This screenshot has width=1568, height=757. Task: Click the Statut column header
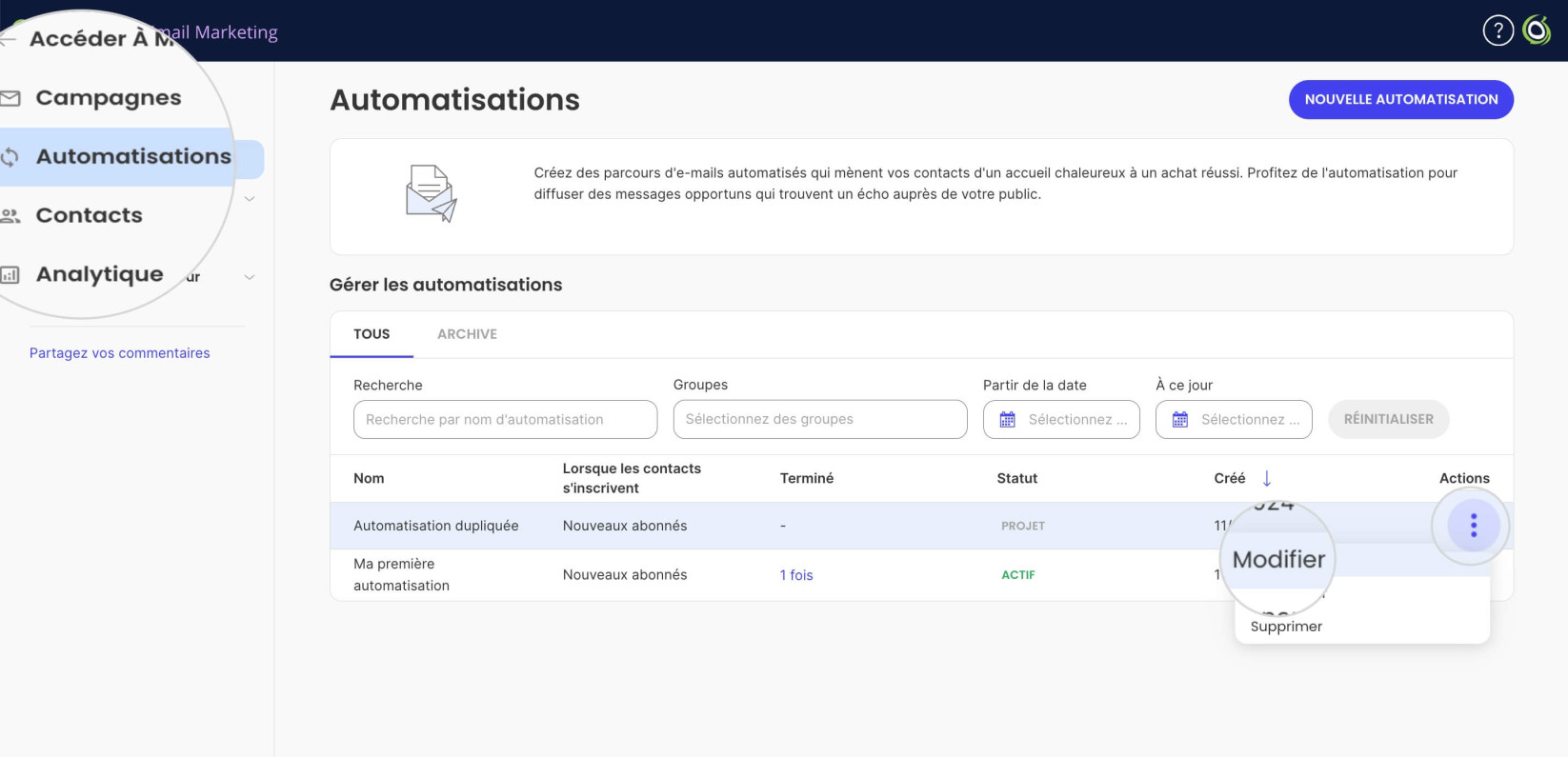[1016, 478]
